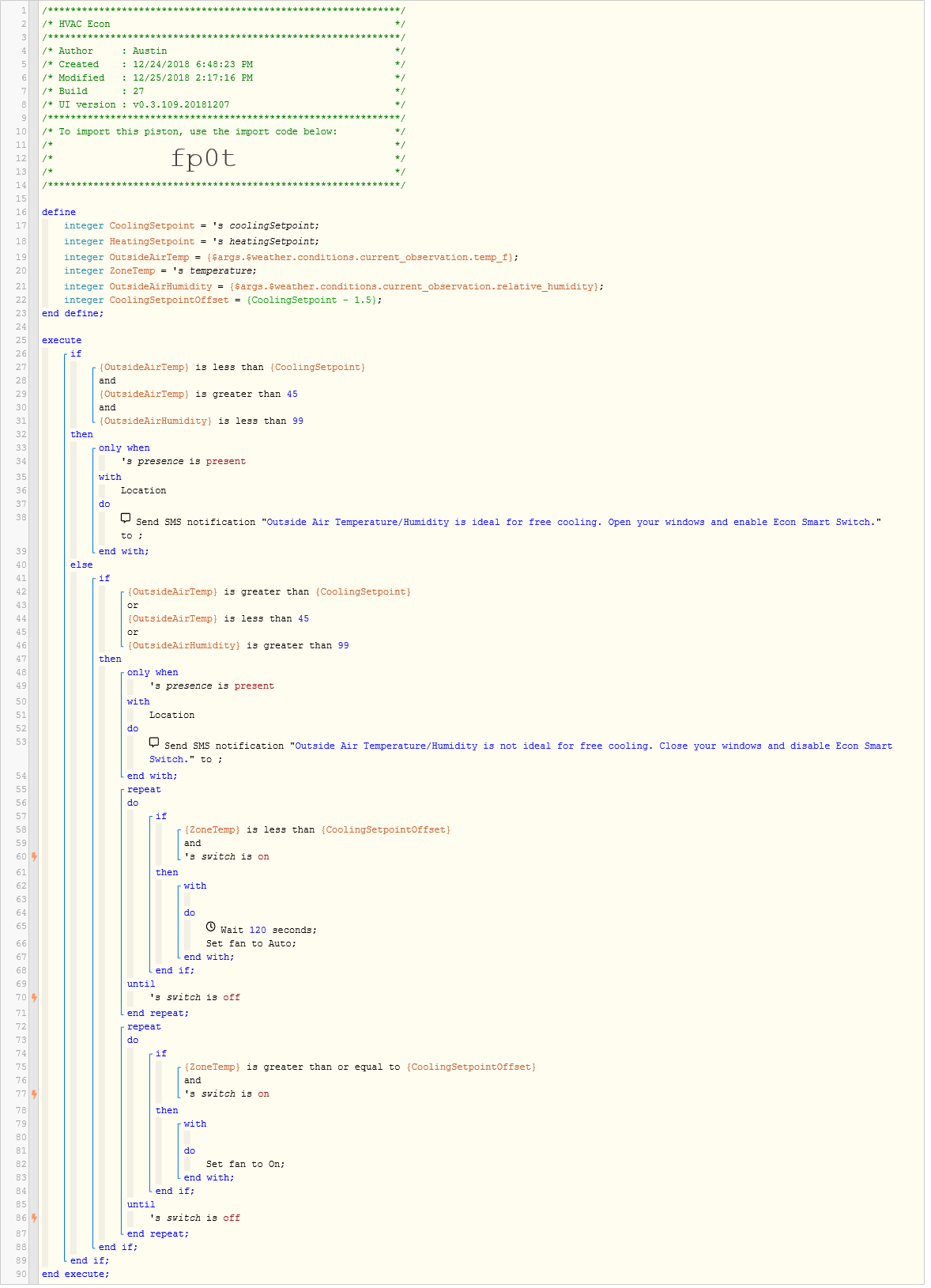Screen dimensions: 931x1288
Task: Select switch is on condition on line 60
Action: pyautogui.click(x=227, y=856)
